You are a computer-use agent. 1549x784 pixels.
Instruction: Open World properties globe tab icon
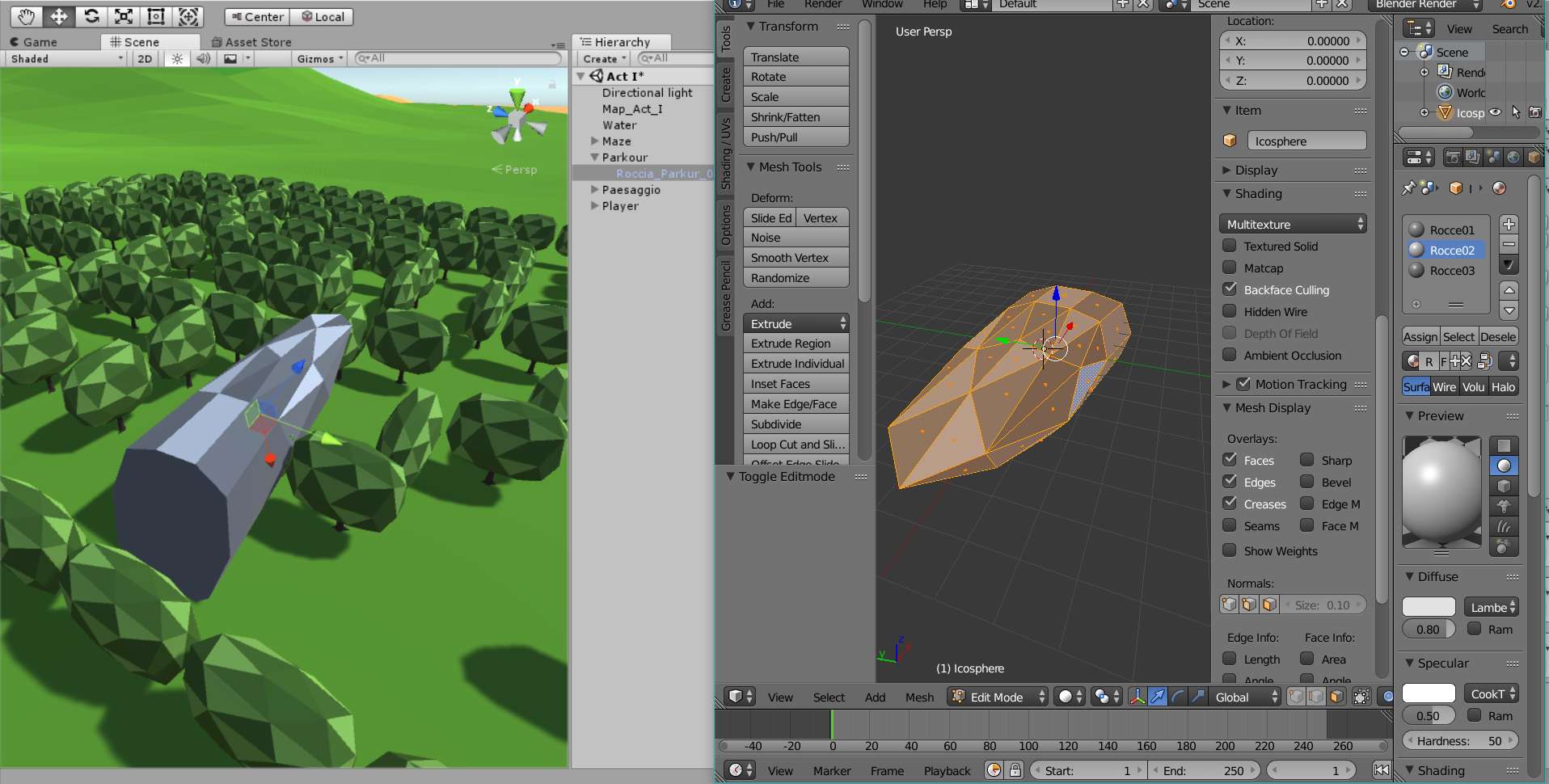pyautogui.click(x=1513, y=157)
